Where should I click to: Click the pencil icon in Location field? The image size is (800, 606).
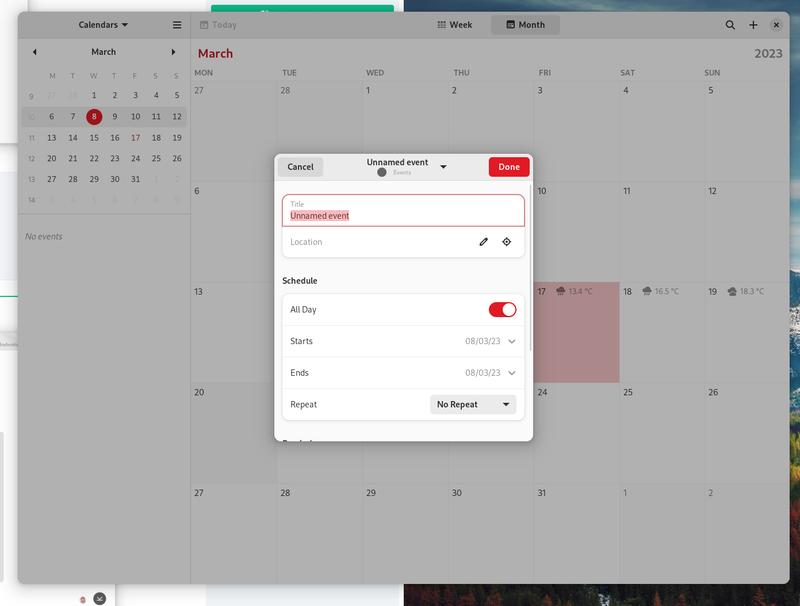[483, 242]
